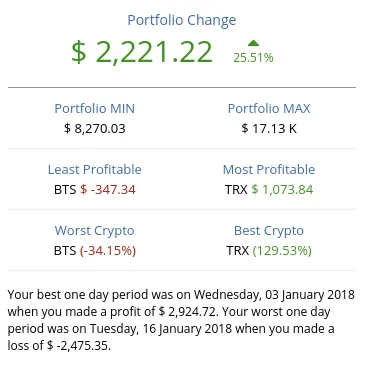Select the $ 8,270.03 minimum value
376x372 pixels.
click(x=95, y=128)
